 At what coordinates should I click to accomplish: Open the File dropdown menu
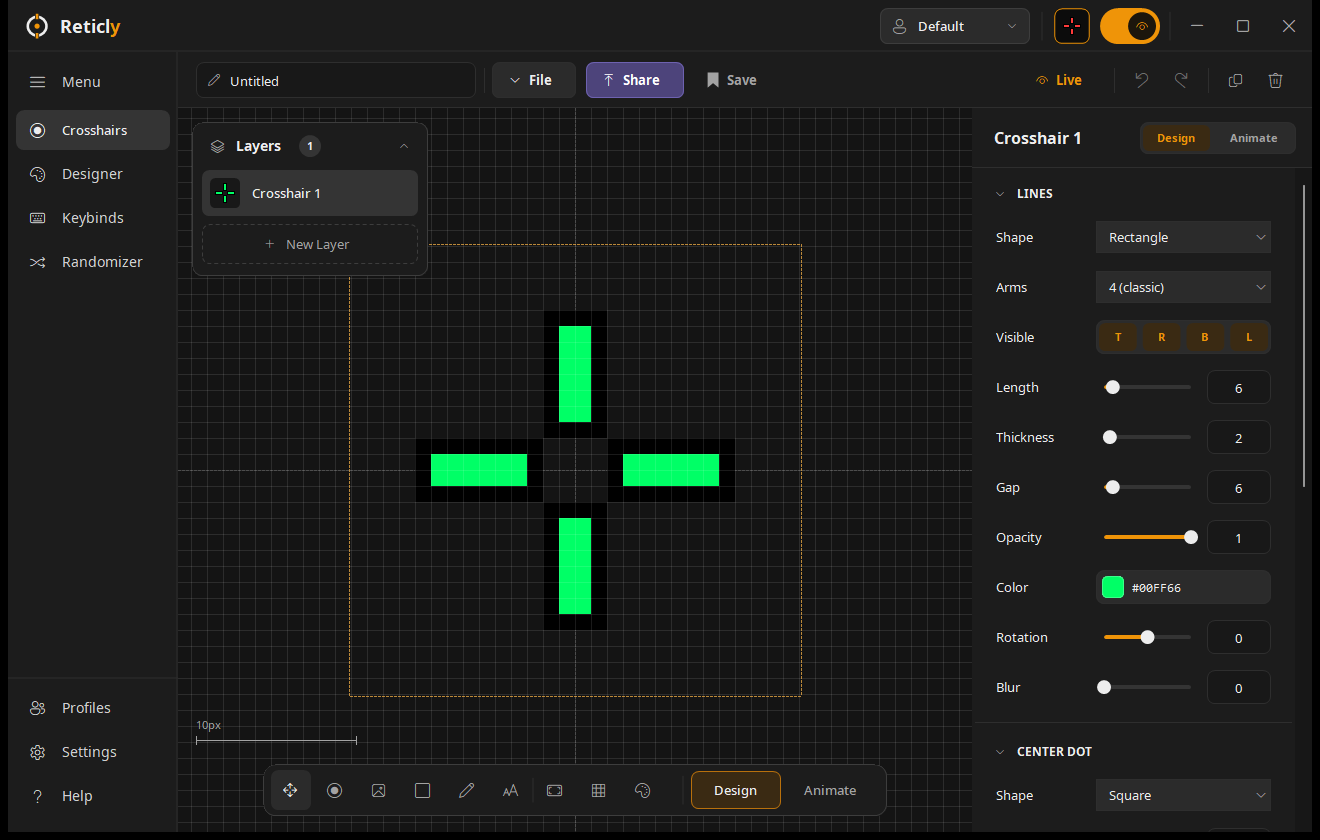[x=534, y=80]
